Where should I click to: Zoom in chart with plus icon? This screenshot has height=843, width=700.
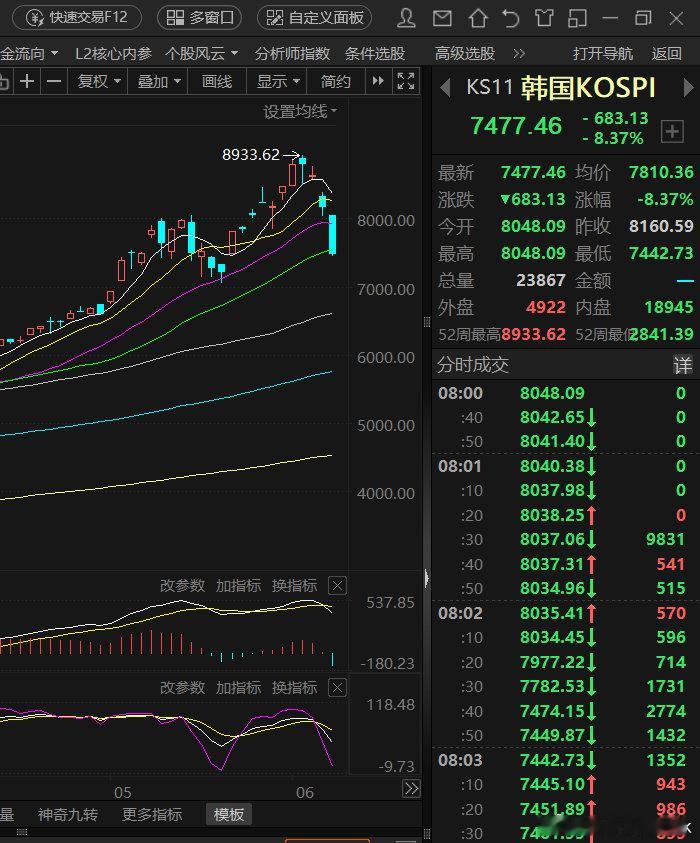(27, 82)
